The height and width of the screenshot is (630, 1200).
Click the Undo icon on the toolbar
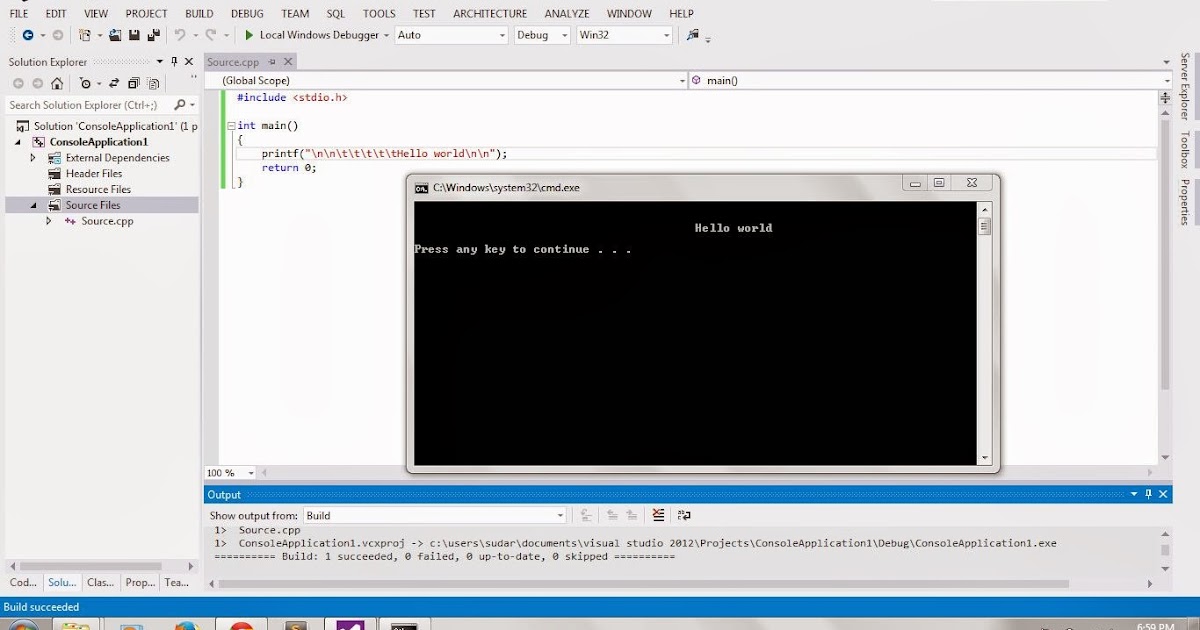181,35
